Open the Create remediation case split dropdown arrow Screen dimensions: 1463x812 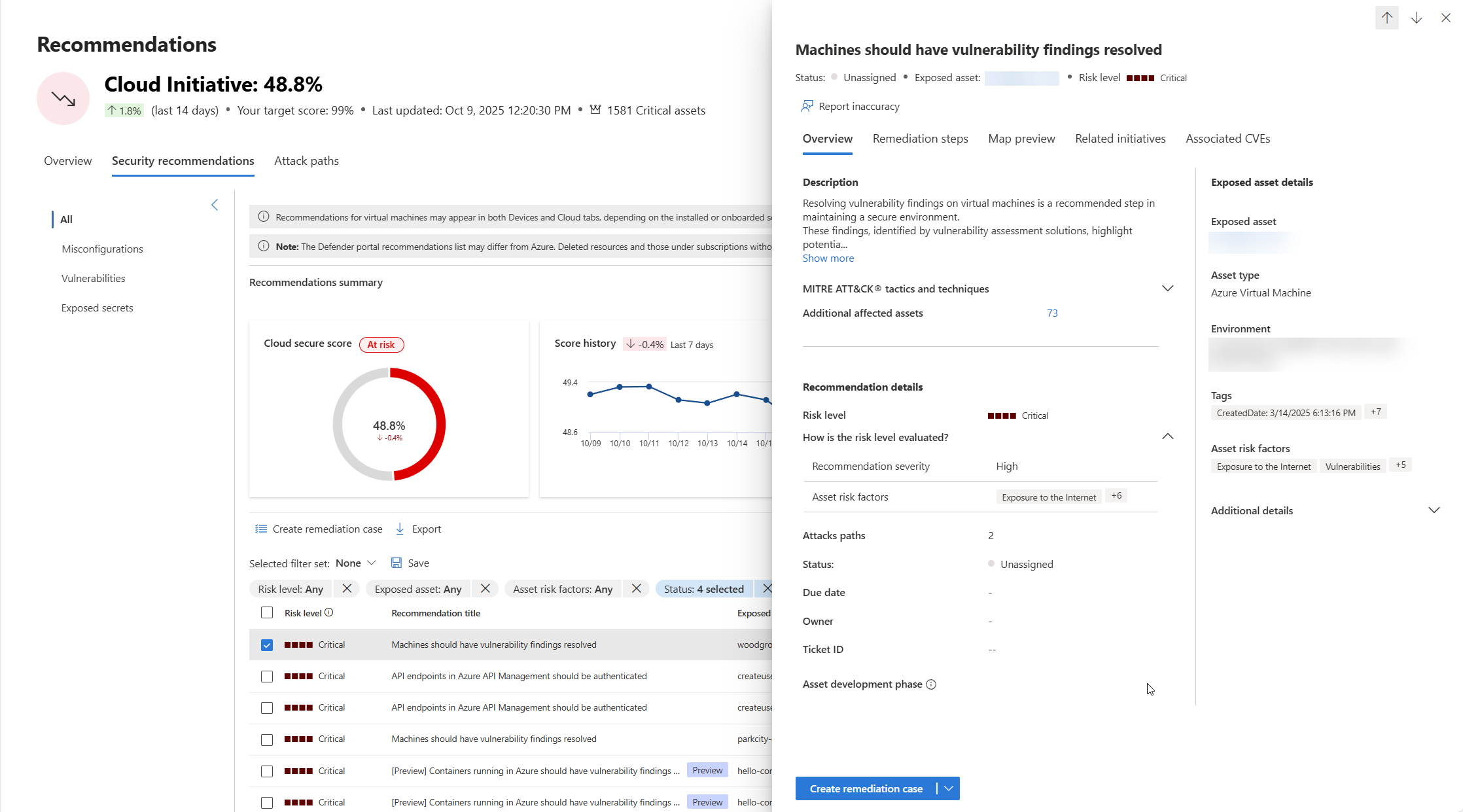[x=949, y=788]
